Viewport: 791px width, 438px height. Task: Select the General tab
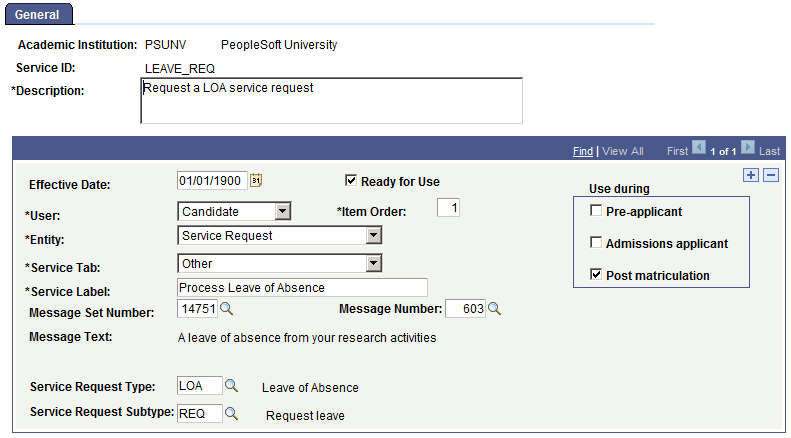tap(37, 15)
